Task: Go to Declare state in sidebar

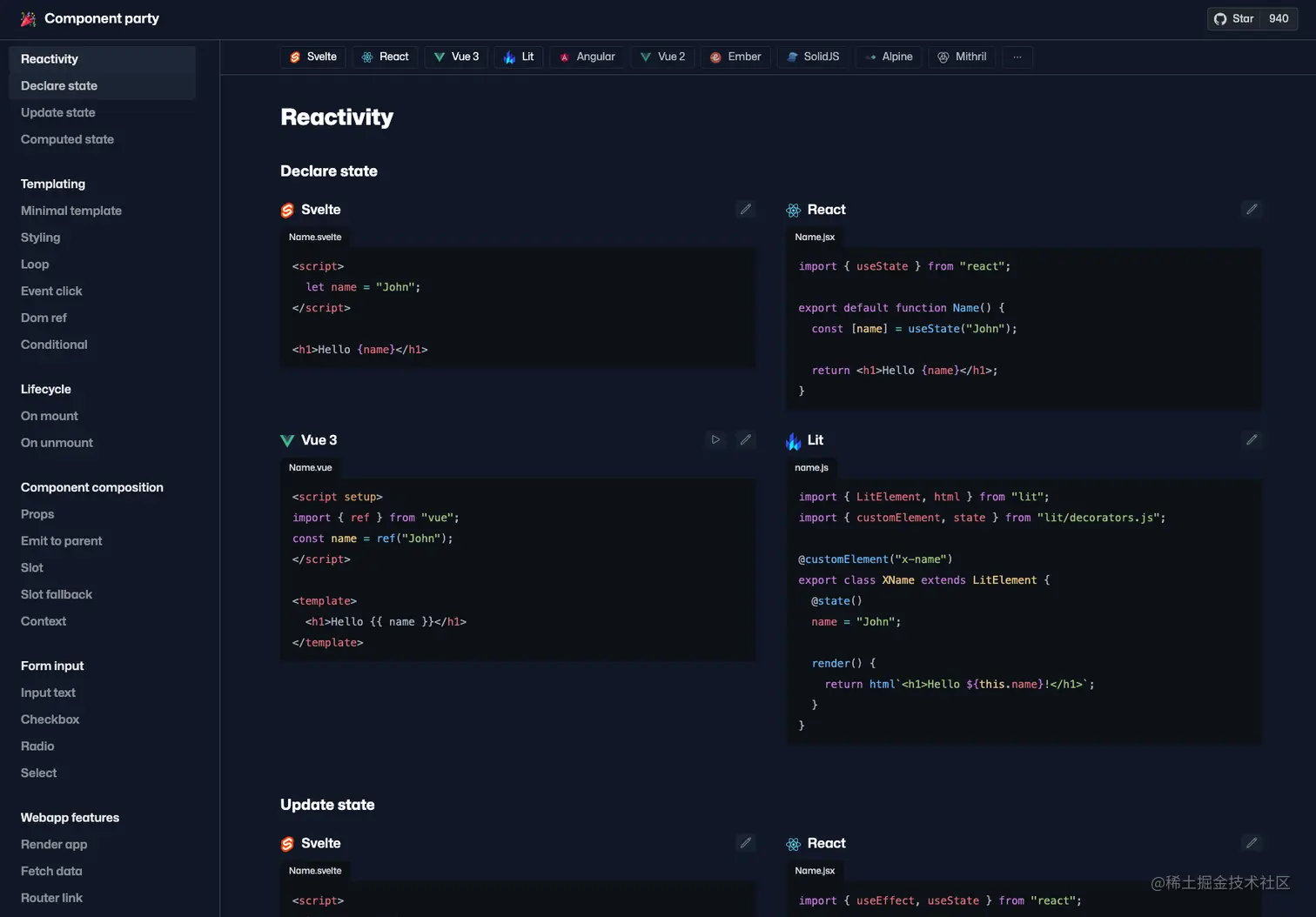Action: pyautogui.click(x=102, y=86)
